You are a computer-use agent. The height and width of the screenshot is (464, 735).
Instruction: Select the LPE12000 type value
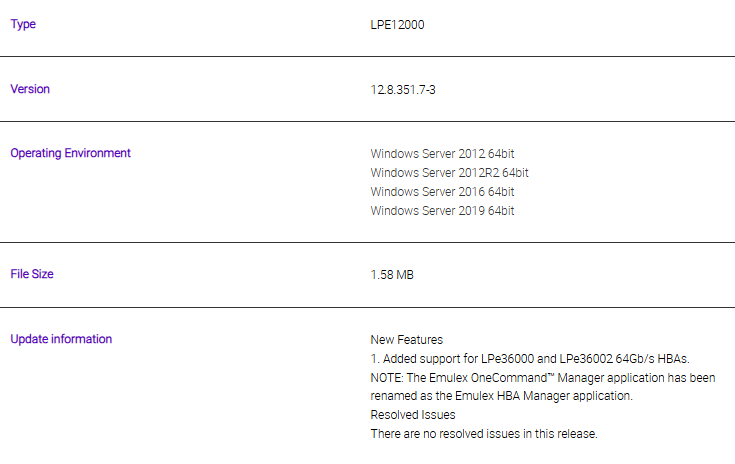click(x=397, y=25)
